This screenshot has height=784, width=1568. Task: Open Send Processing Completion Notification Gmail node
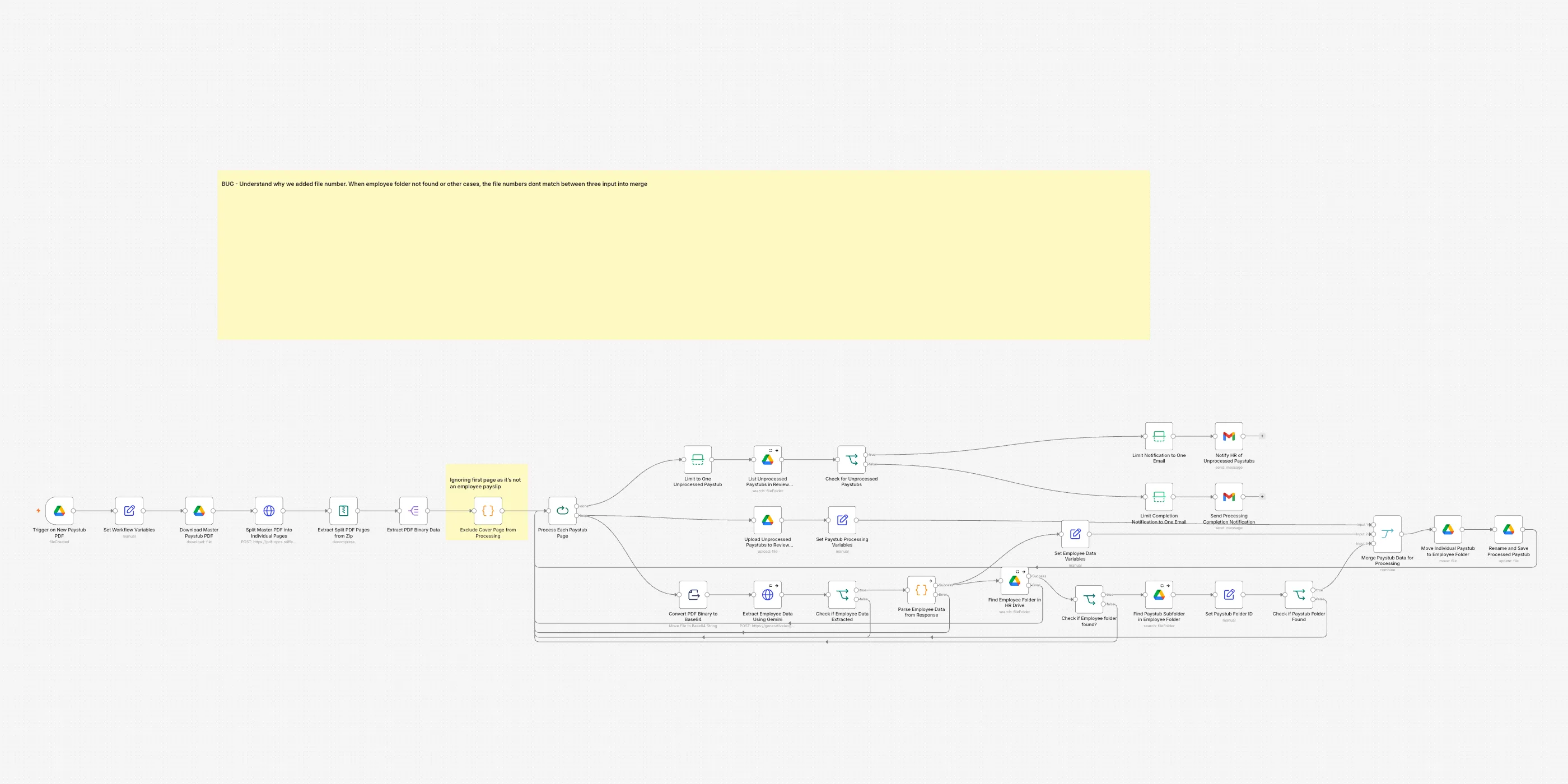pyautogui.click(x=1229, y=497)
